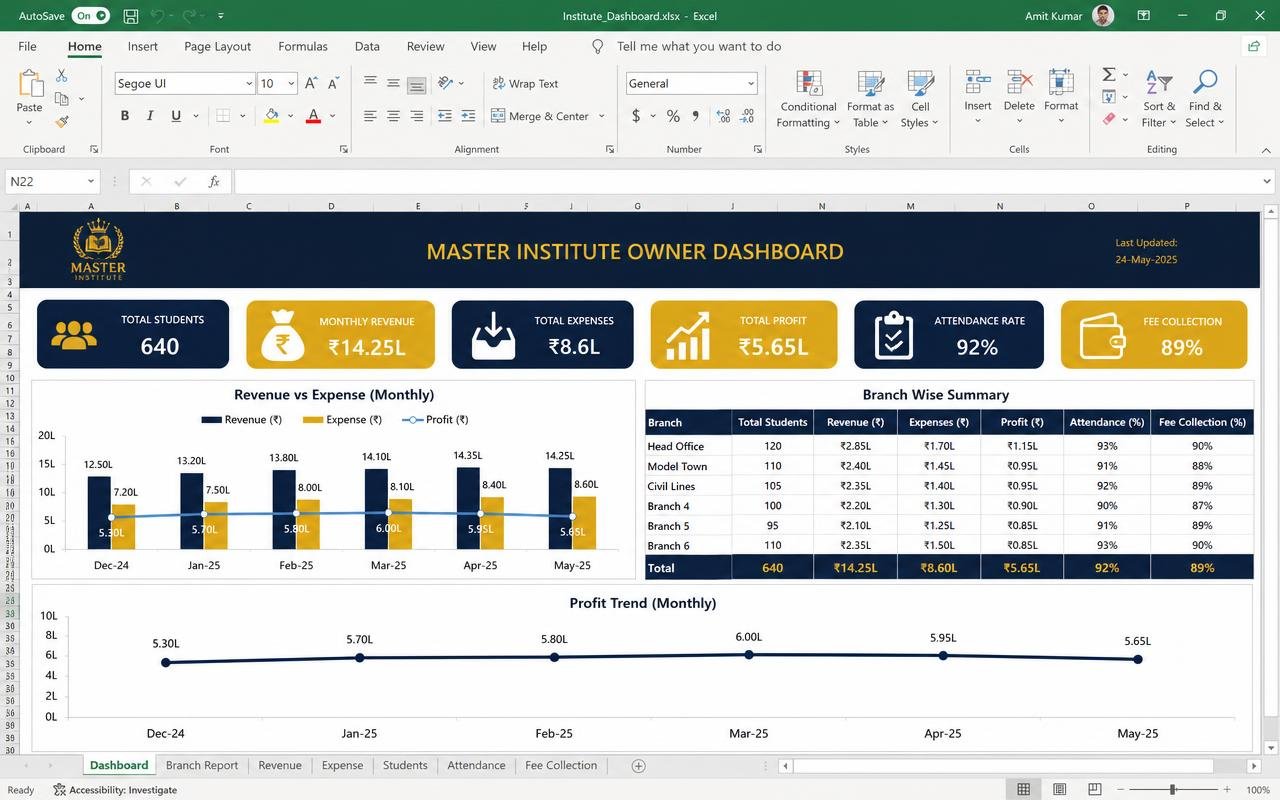Image resolution: width=1280 pixels, height=800 pixels.
Task: Click the zoom slider handle
Action: pos(1172,790)
